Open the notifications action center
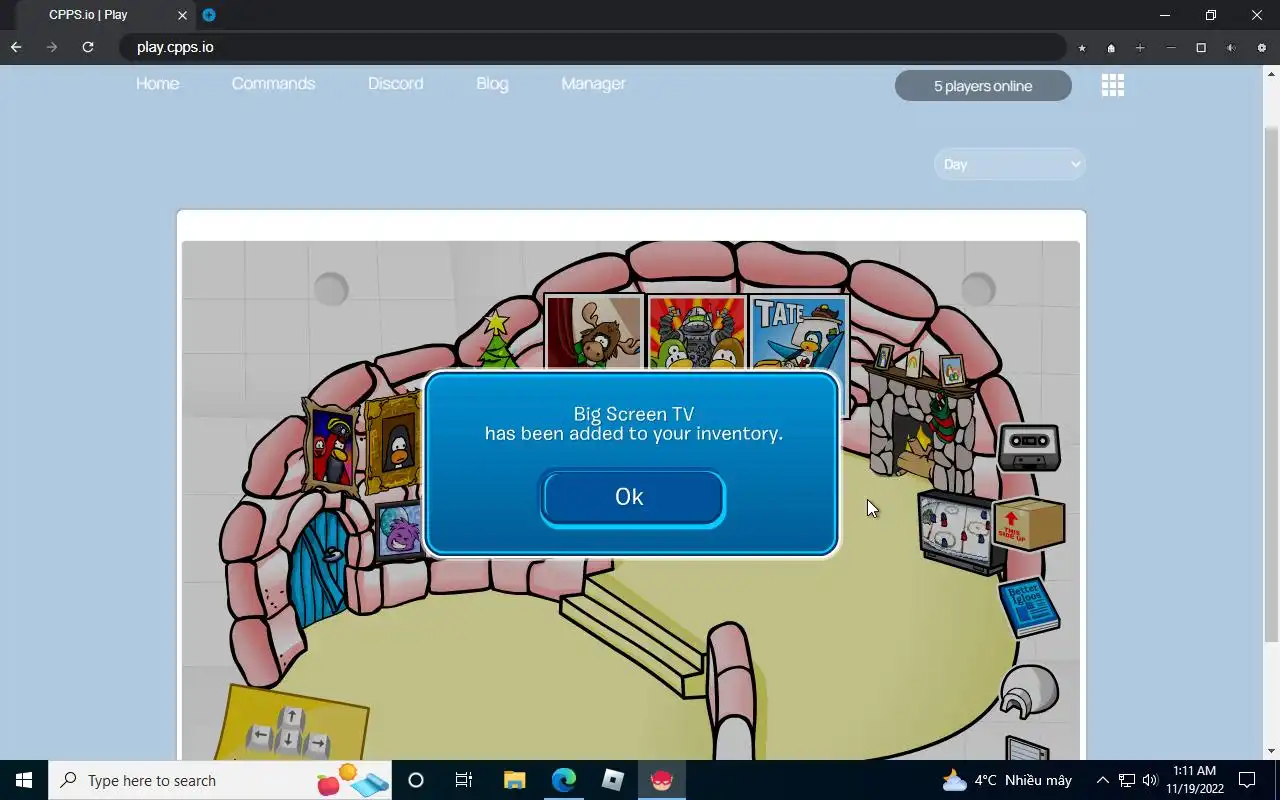1280x800 pixels. click(x=1247, y=780)
